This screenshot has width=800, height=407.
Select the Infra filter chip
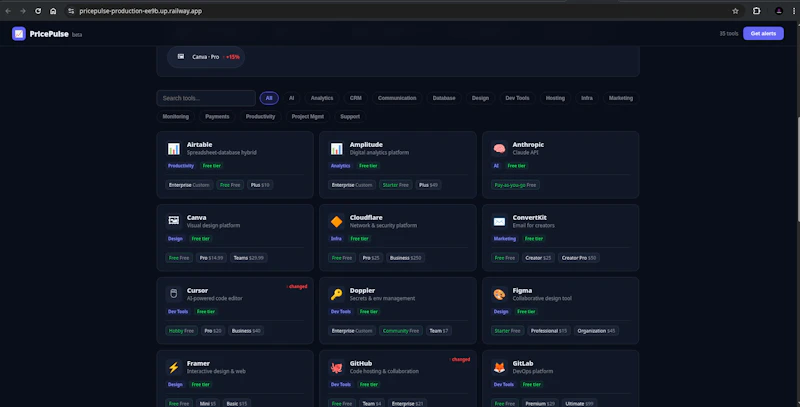click(587, 98)
